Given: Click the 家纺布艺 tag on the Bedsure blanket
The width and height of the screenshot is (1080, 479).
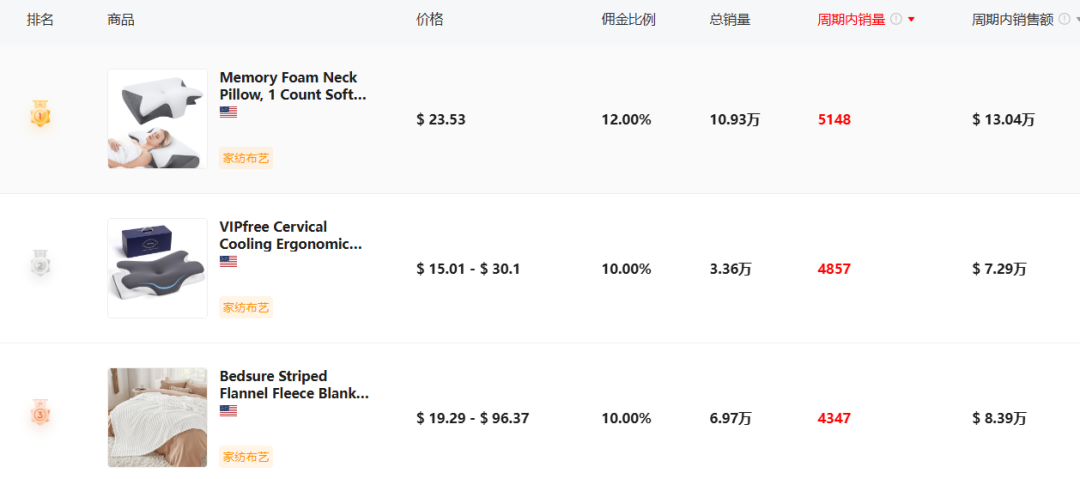Looking at the screenshot, I should pyautogui.click(x=246, y=456).
